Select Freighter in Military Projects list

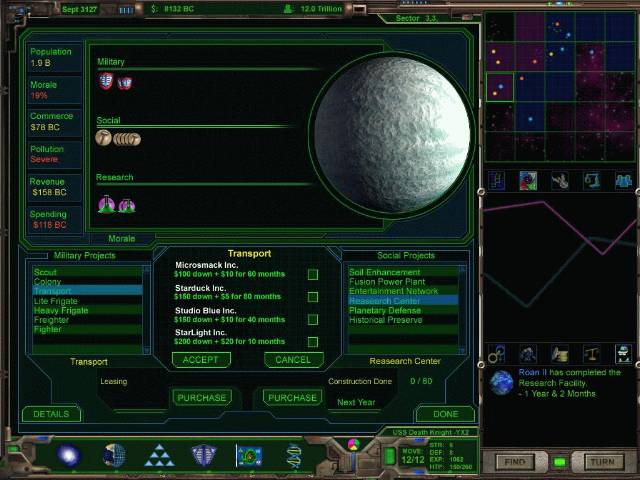click(x=87, y=320)
